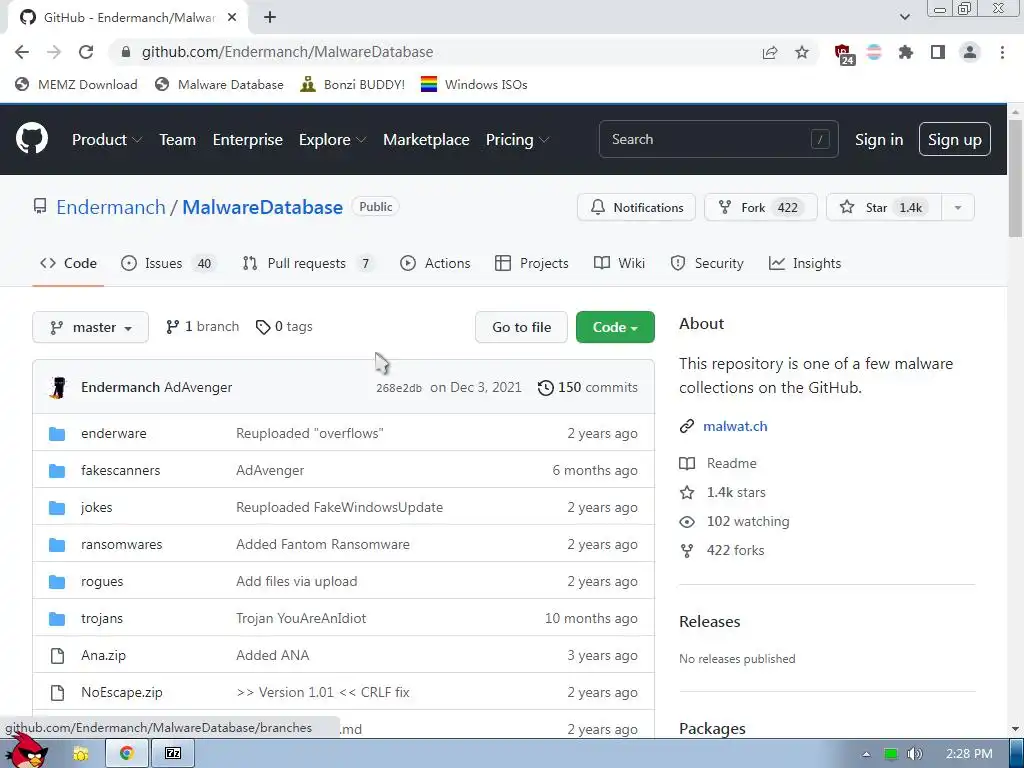The image size is (1024, 768).
Task: Click the page vertical scrollbar thumb
Action: (1015, 178)
